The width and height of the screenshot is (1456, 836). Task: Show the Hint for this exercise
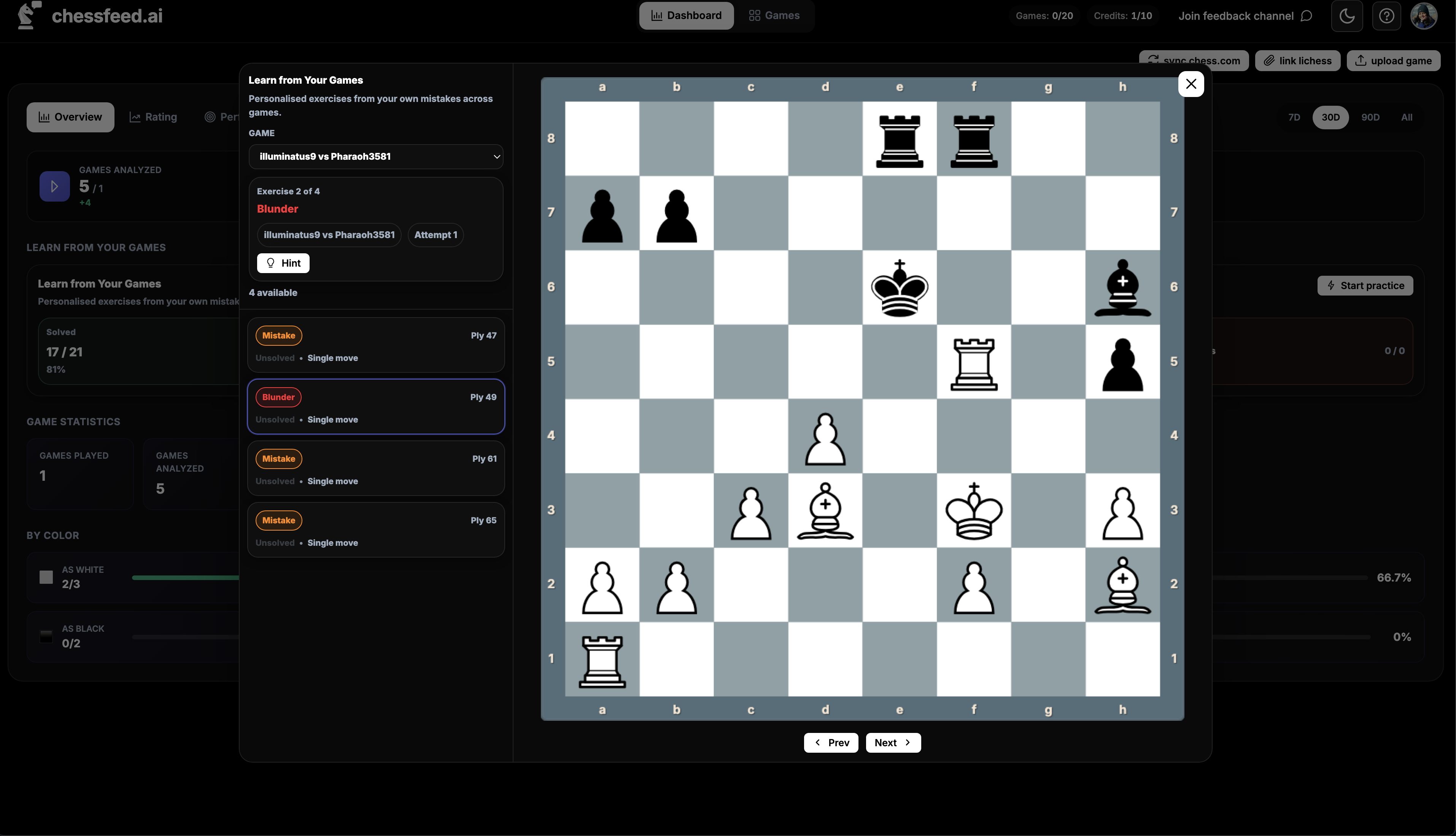pos(283,263)
